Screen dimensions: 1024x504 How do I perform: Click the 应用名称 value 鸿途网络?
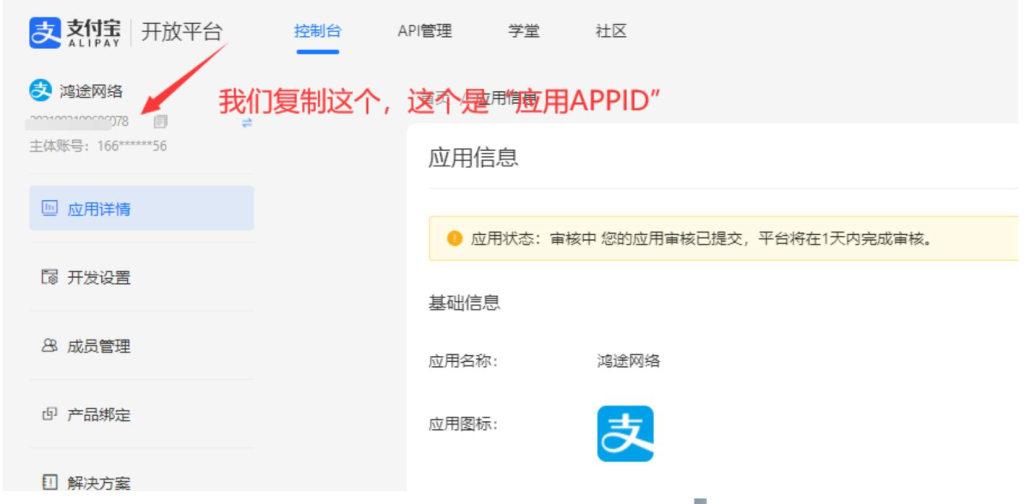[628, 361]
